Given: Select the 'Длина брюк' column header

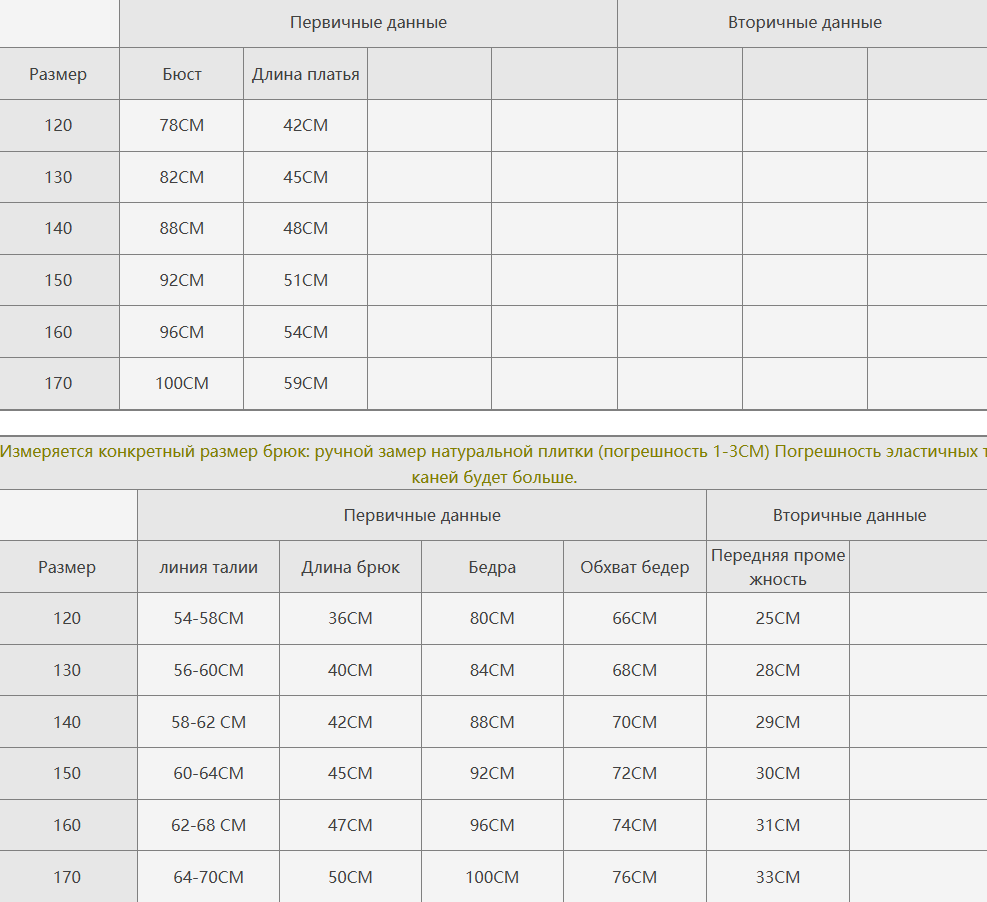Looking at the screenshot, I should point(350,567).
